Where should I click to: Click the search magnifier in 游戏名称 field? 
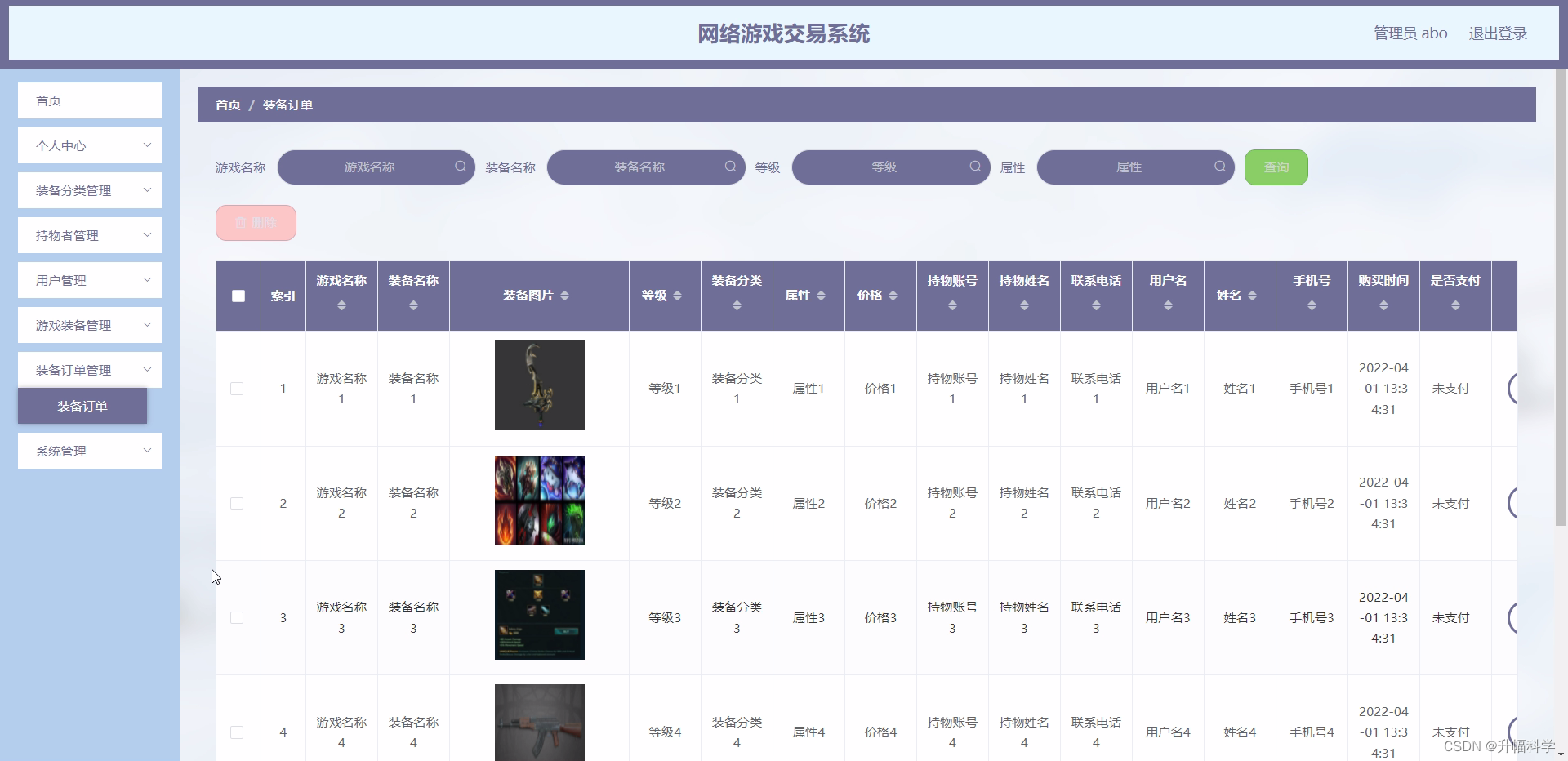pos(460,167)
